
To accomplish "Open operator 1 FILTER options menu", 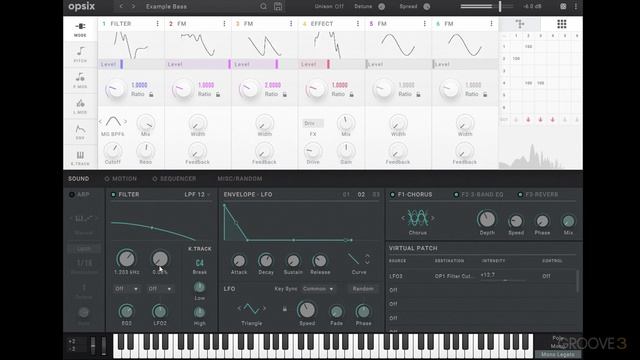I will tap(158, 24).
